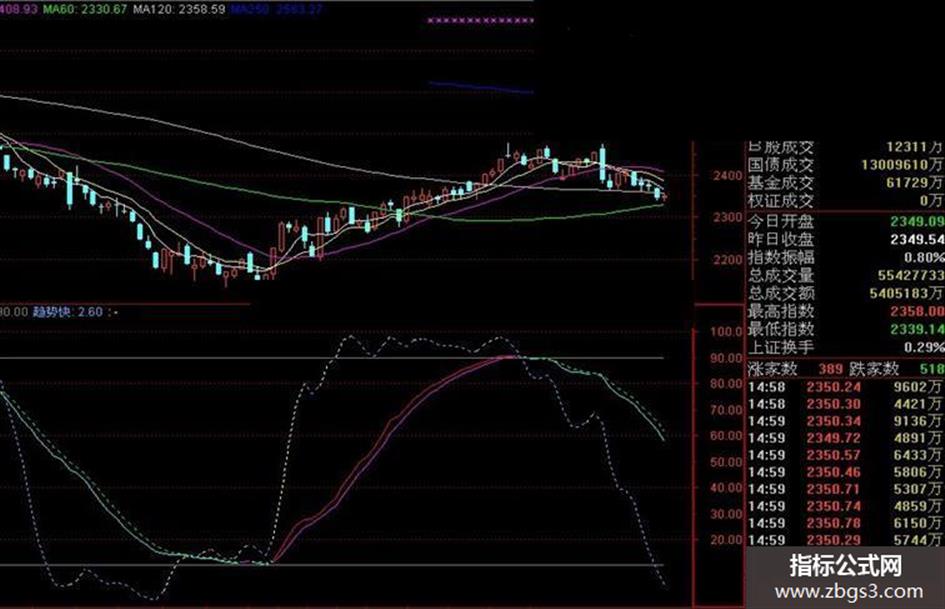
Task: Select the 50.00 indicator axis label
Action: (x=726, y=462)
